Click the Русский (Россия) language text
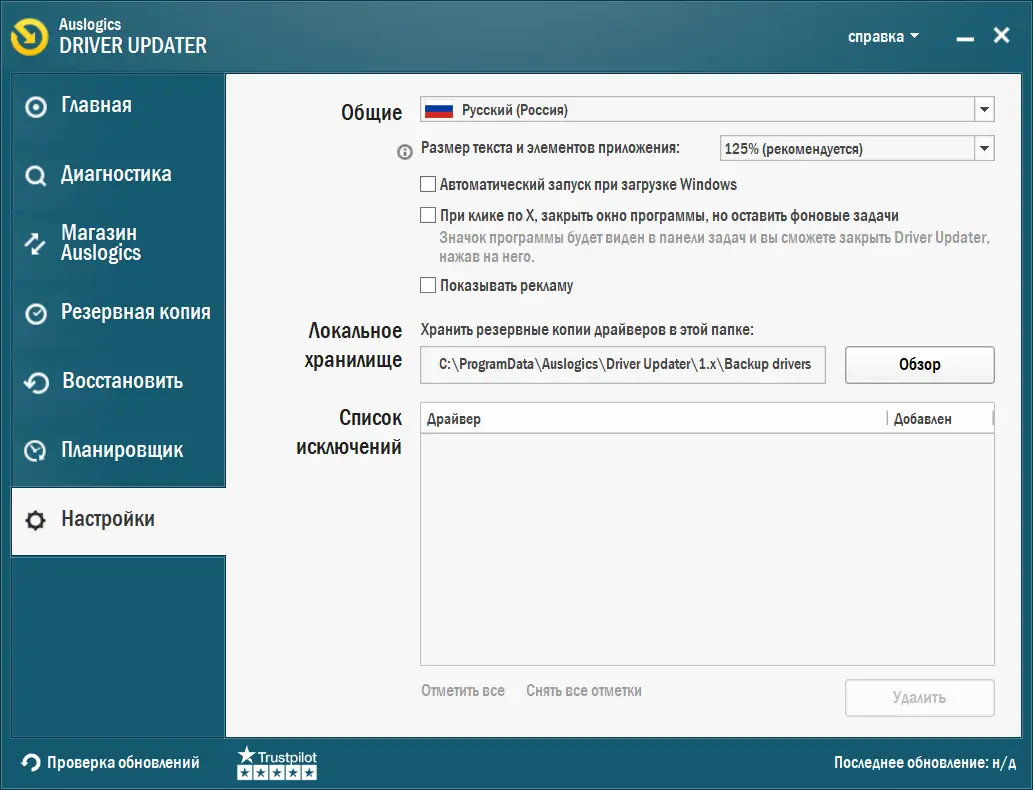This screenshot has width=1033, height=790. tap(515, 110)
